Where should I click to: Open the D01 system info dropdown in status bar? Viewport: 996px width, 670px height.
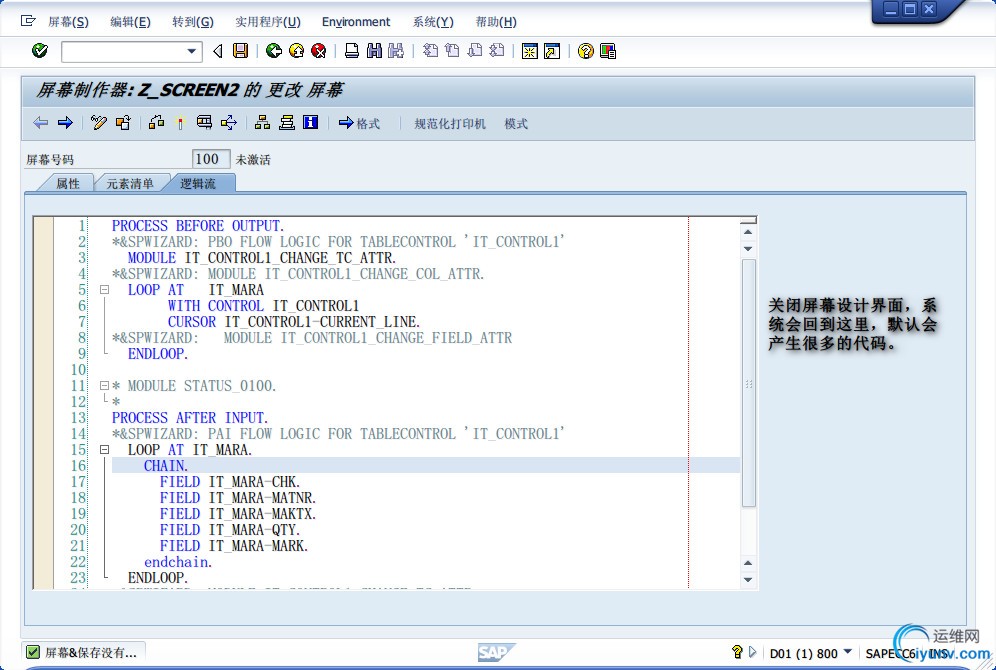[x=848, y=653]
